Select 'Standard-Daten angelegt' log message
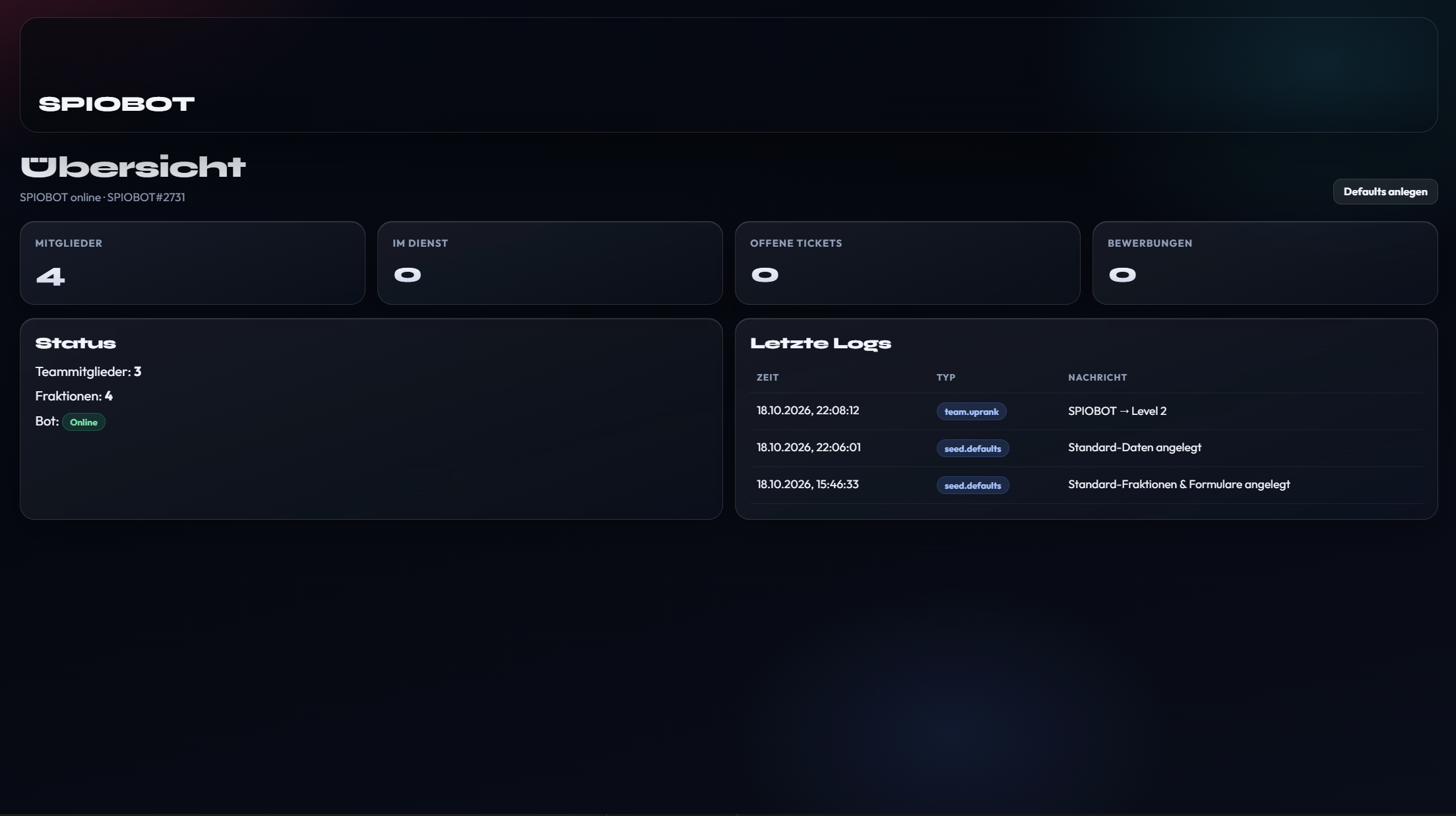 (x=1135, y=447)
